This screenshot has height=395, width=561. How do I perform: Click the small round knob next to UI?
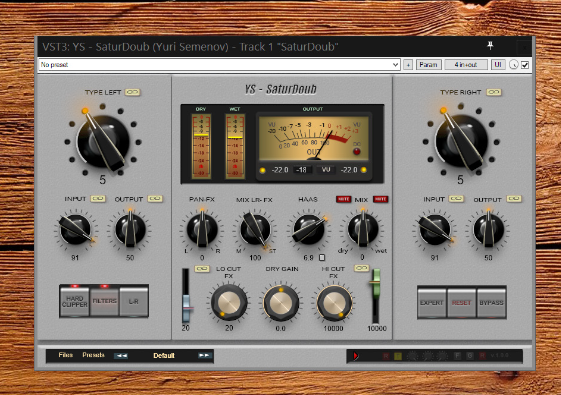pos(513,65)
